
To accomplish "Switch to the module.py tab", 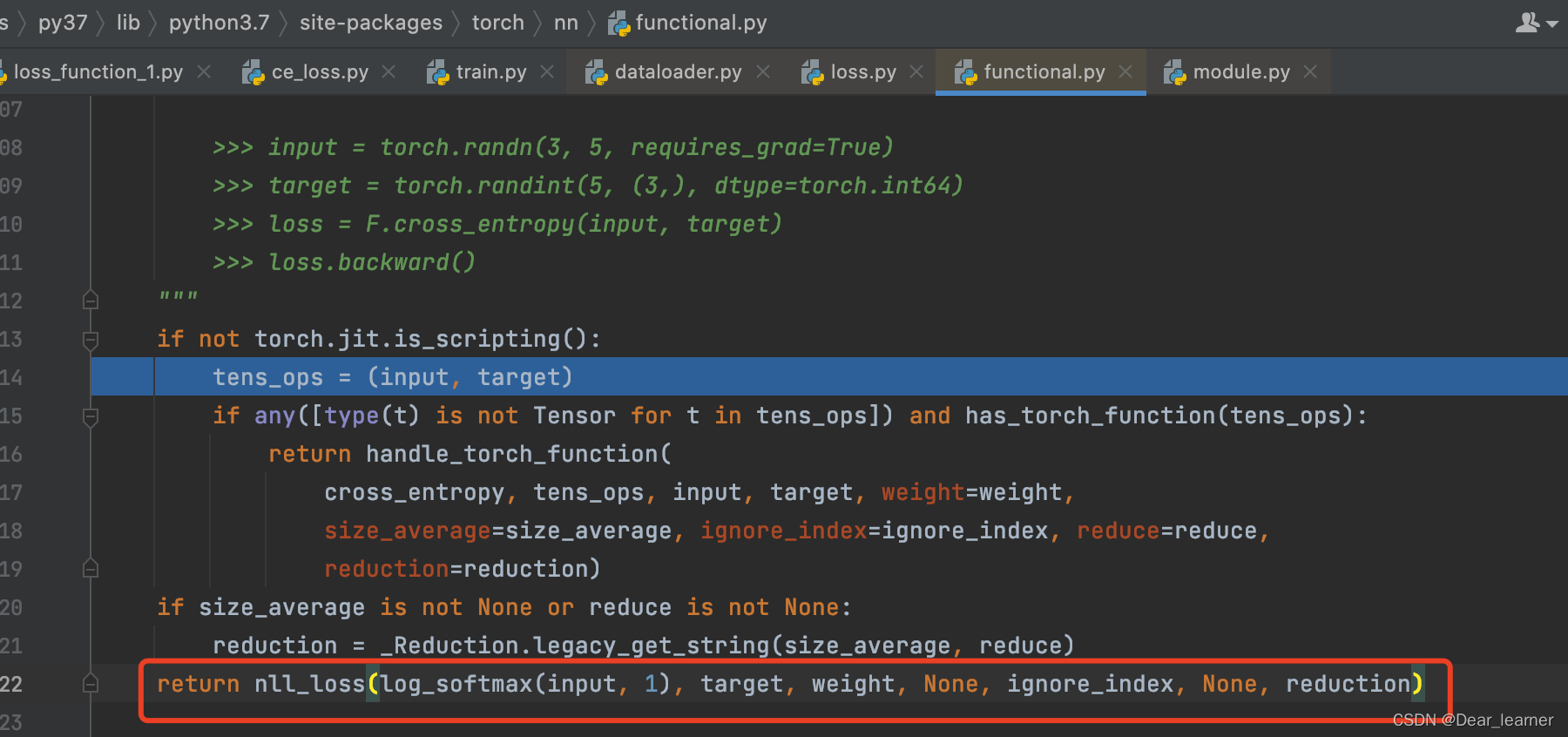I will click(x=1241, y=72).
